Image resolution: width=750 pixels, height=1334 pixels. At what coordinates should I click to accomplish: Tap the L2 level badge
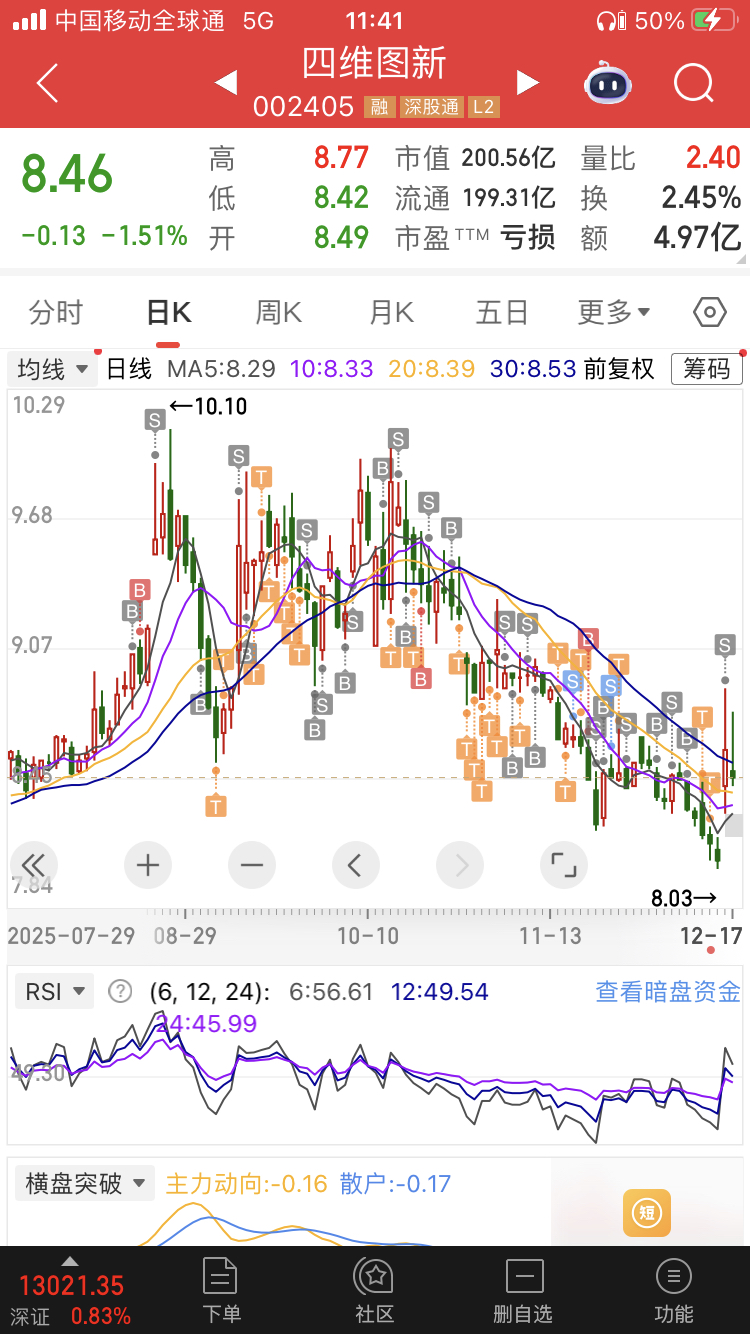pyautogui.click(x=484, y=107)
